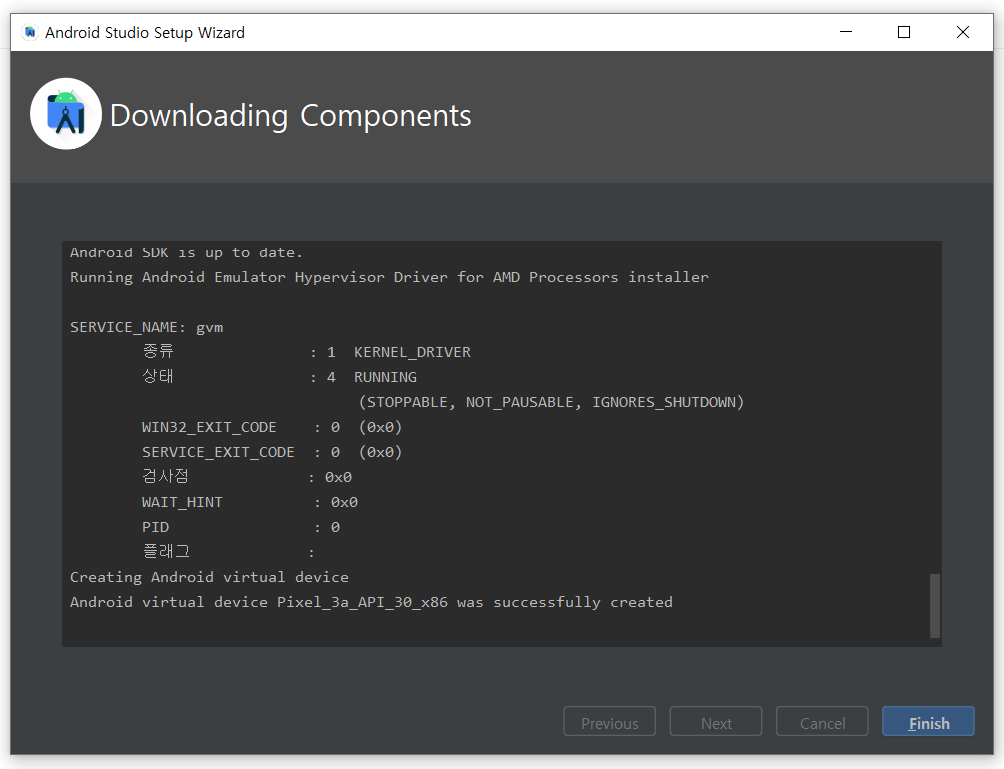
Task: Click 'Running Android Emulator Hypervisor Driver' line
Action: coord(389,277)
